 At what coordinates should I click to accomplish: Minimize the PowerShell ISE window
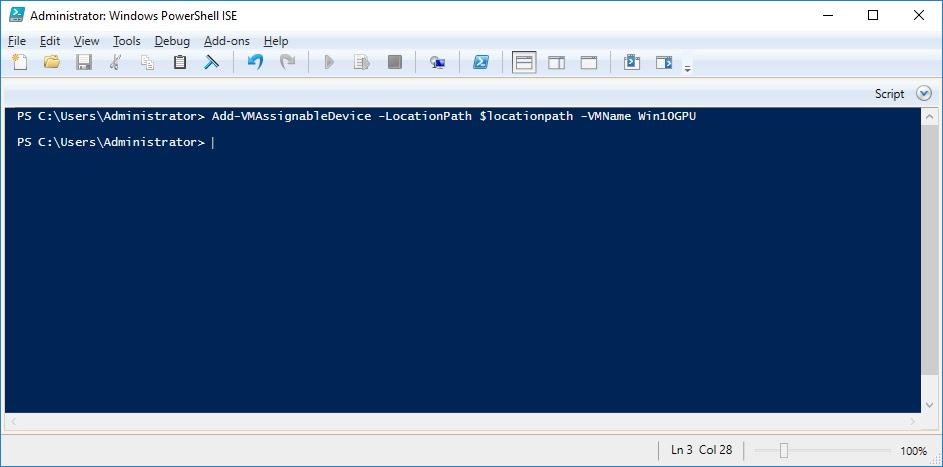[x=827, y=16]
